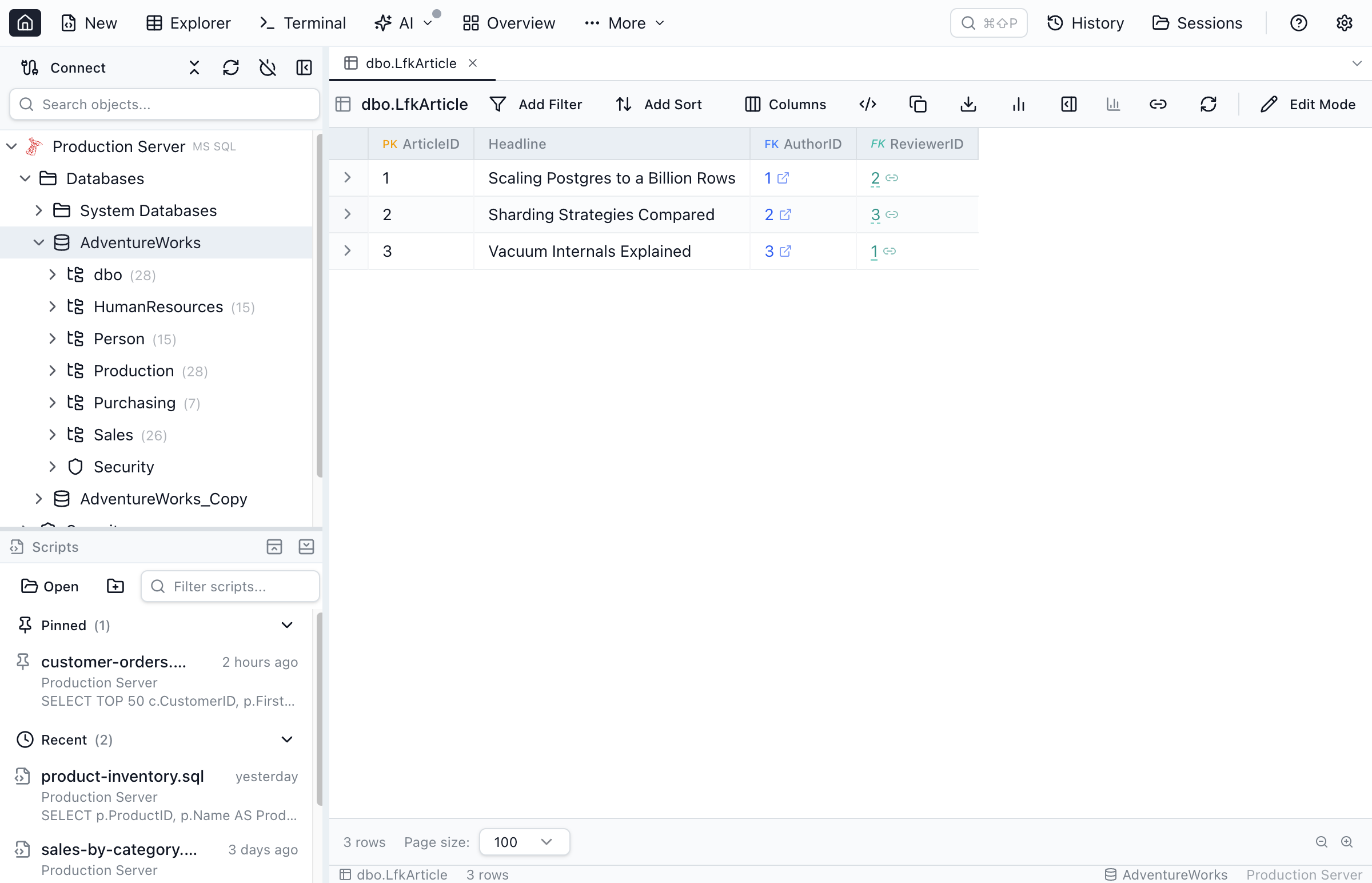Open the Overview page
Screen dimensions: 1372x883
click(509, 23)
